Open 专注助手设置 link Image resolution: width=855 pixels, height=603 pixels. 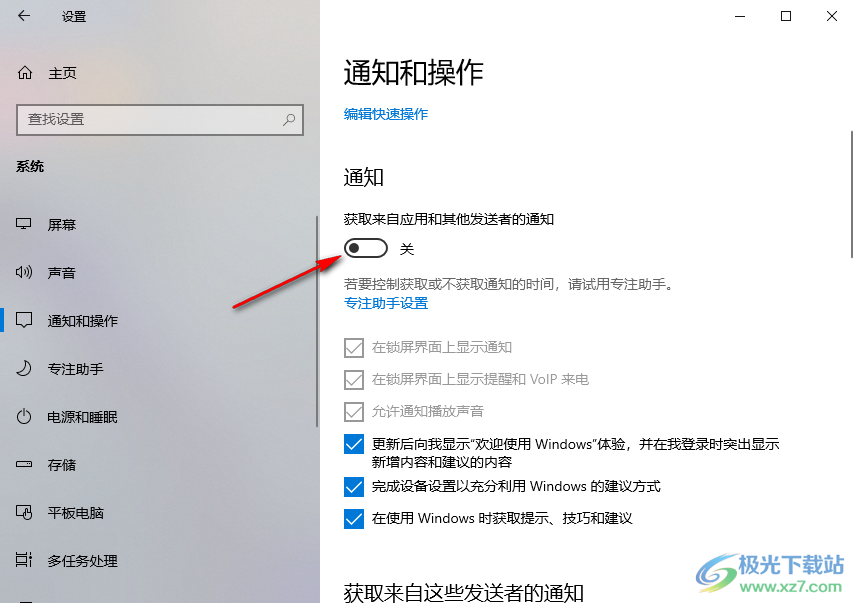click(386, 303)
